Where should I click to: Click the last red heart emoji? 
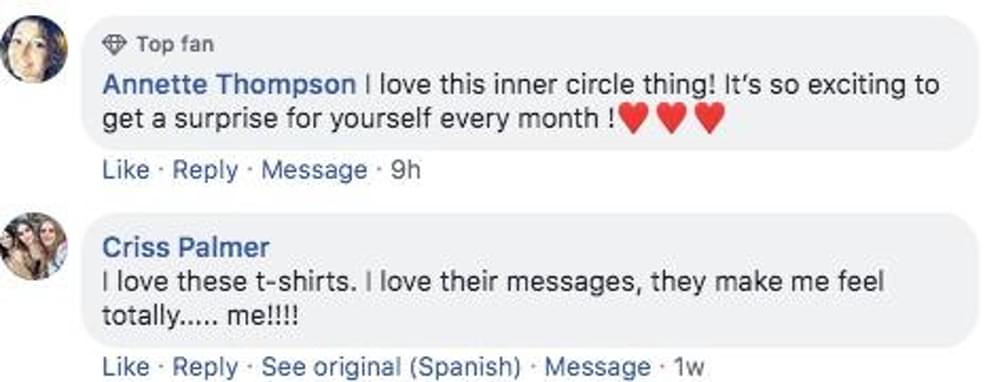[710, 119]
